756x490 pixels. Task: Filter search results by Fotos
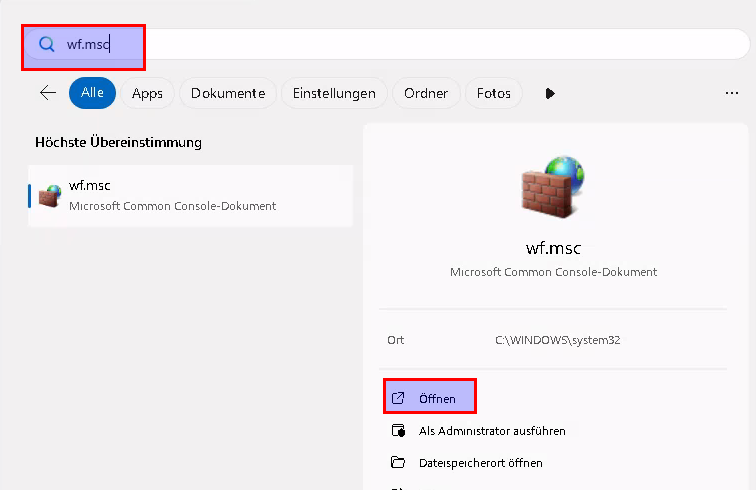[x=494, y=93]
